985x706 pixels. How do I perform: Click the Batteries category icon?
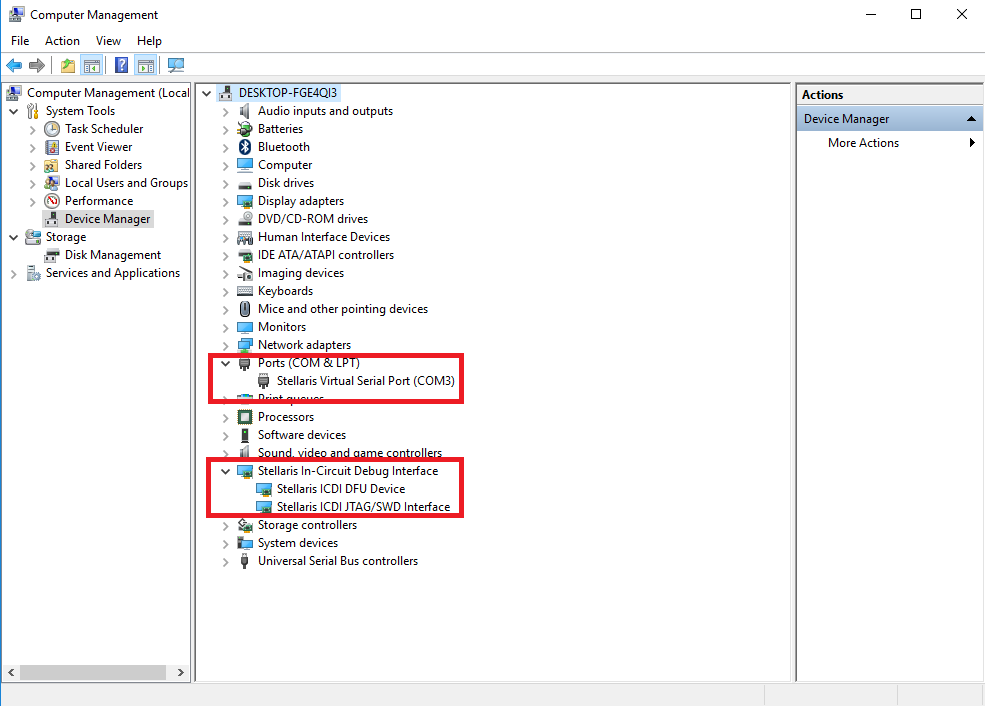tap(245, 129)
